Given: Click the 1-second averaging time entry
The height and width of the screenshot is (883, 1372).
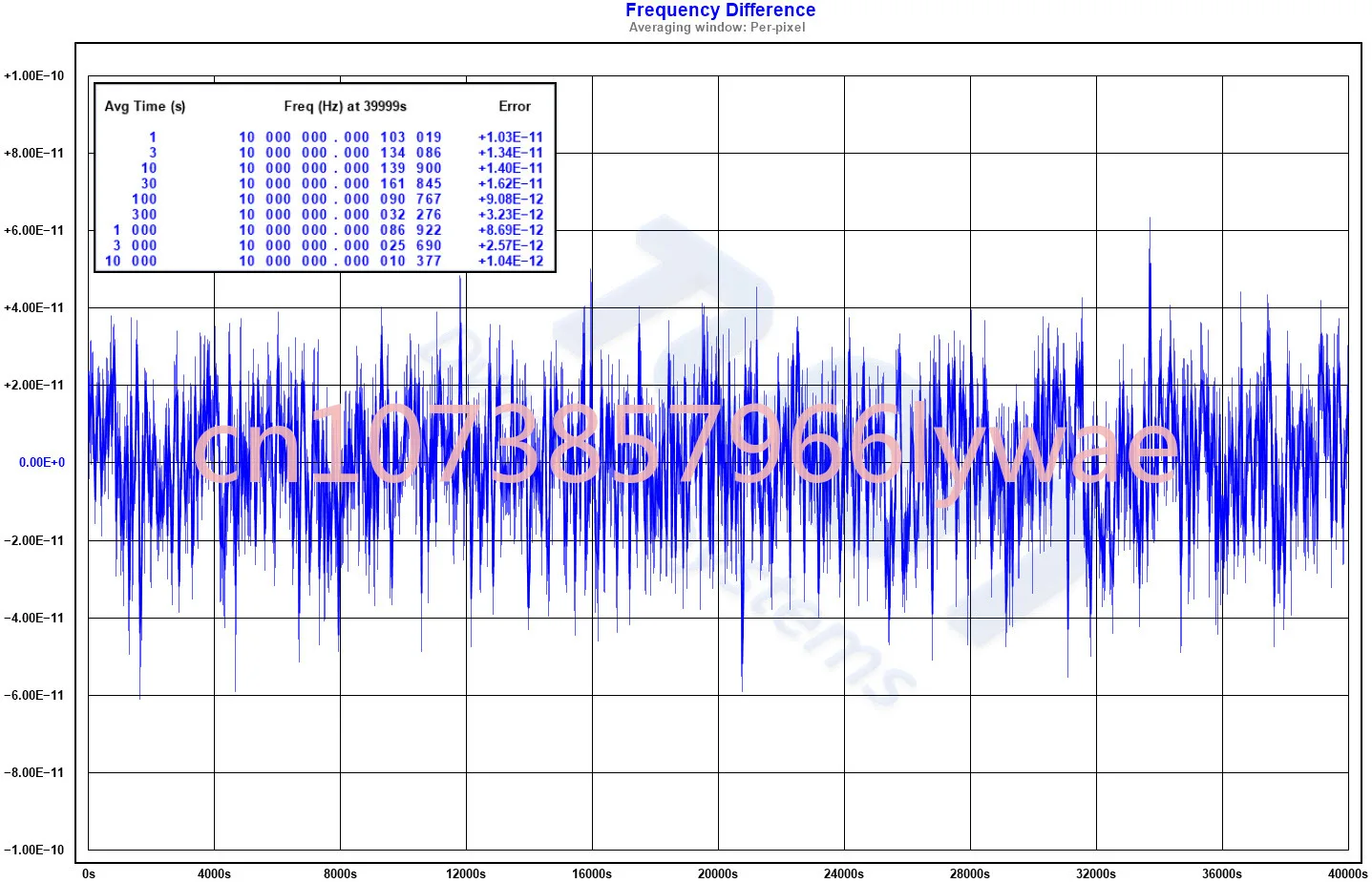Looking at the screenshot, I should coord(153,137).
